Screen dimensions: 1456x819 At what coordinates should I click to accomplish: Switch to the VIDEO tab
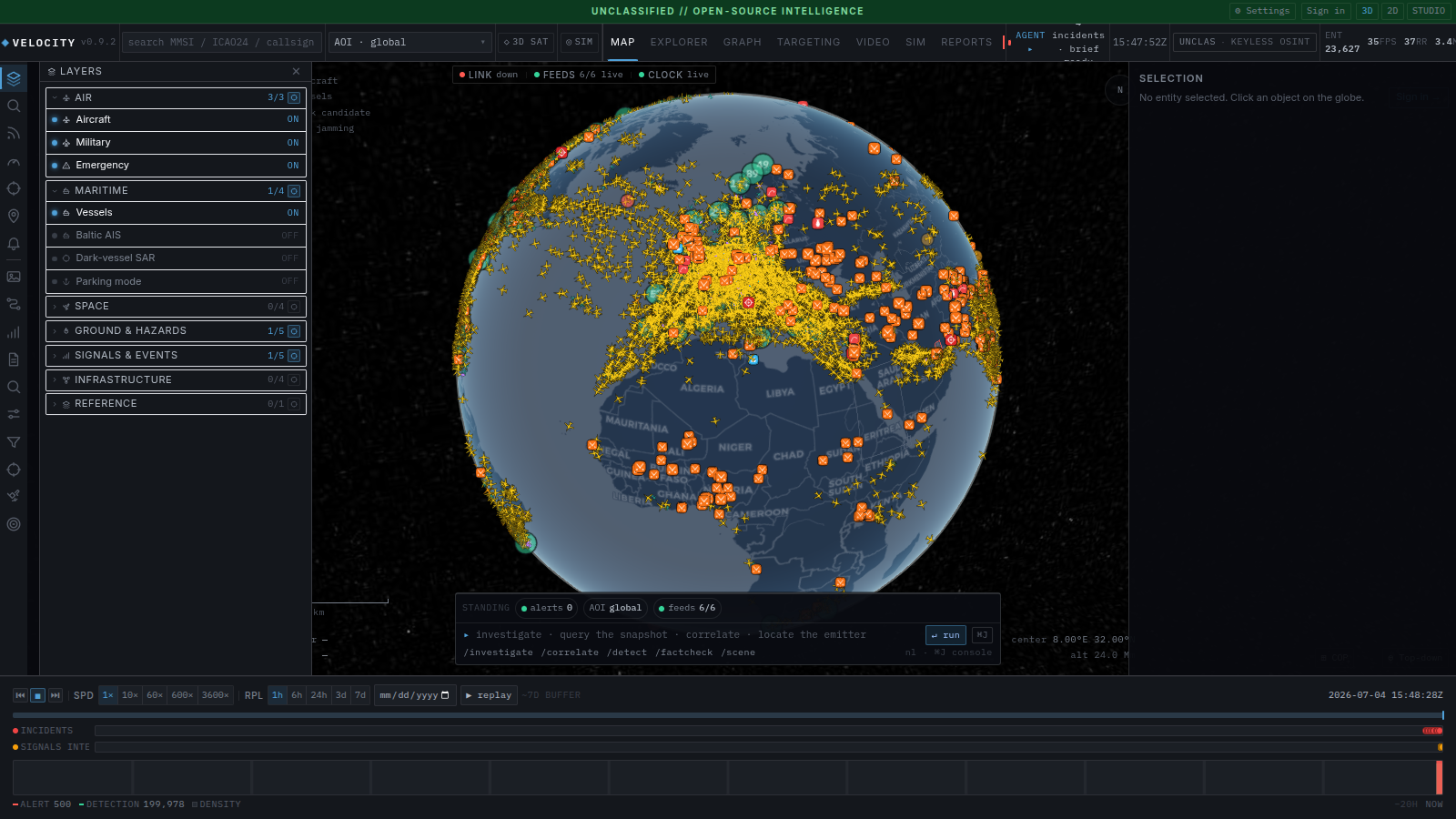tap(873, 42)
